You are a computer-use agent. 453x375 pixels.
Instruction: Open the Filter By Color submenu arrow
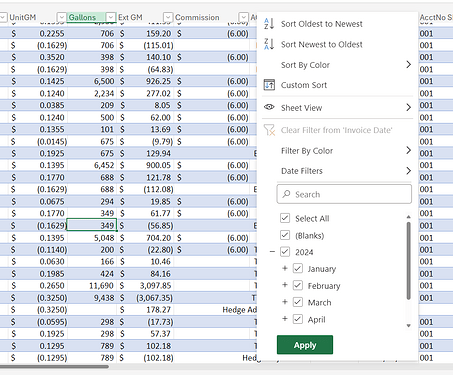tap(409, 150)
